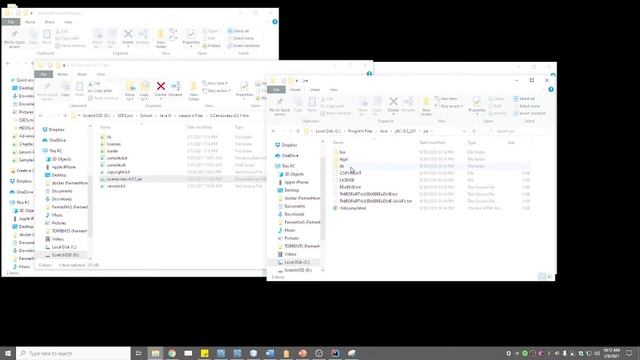
Task: Open the Windows Start menu
Action: pos(8,353)
